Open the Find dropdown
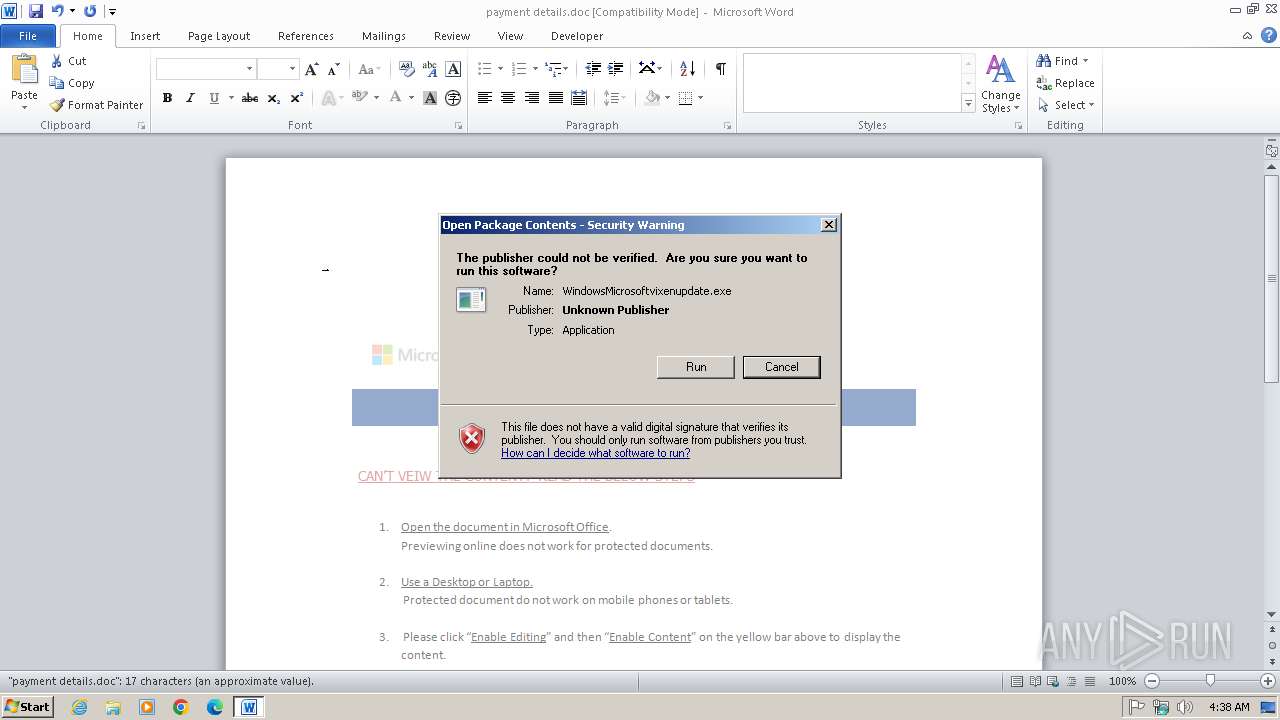The width and height of the screenshot is (1280, 720). pos(1062,61)
